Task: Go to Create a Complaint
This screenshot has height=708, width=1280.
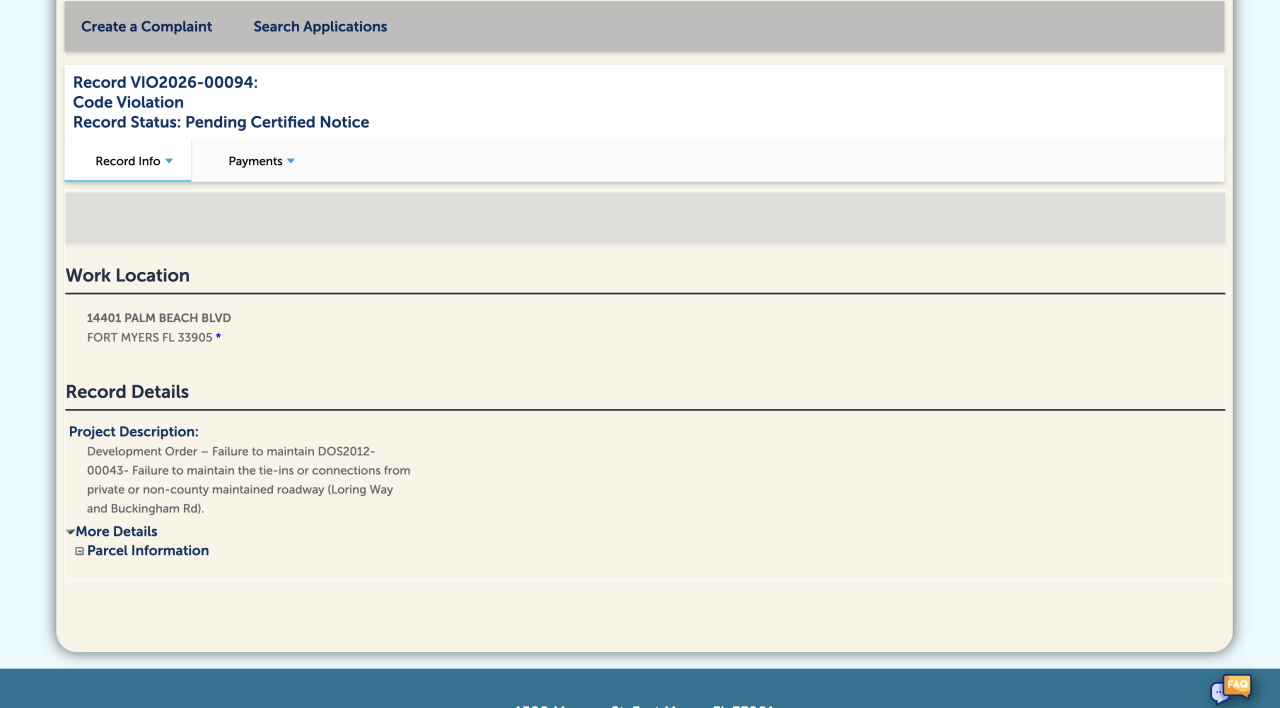Action: [x=146, y=27]
